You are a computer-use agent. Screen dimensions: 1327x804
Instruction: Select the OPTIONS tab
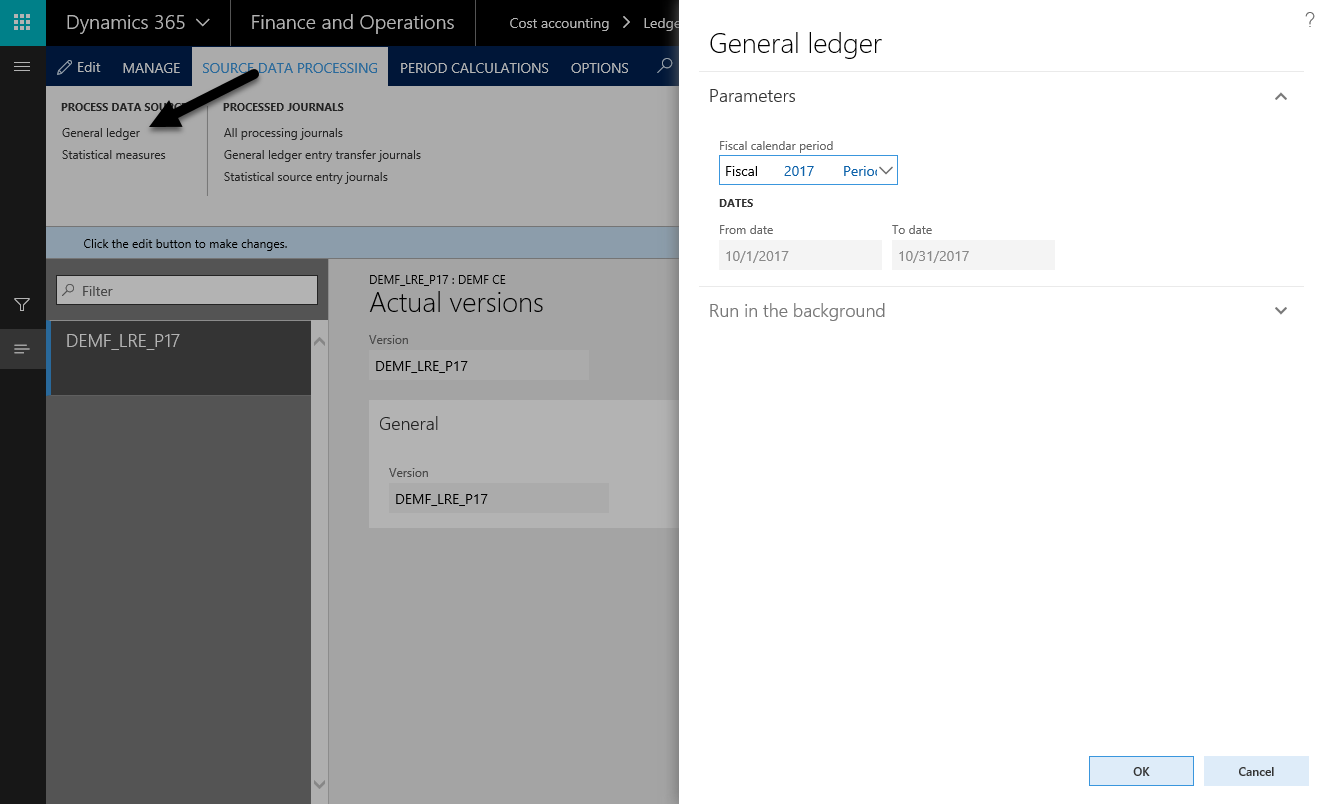pos(599,68)
